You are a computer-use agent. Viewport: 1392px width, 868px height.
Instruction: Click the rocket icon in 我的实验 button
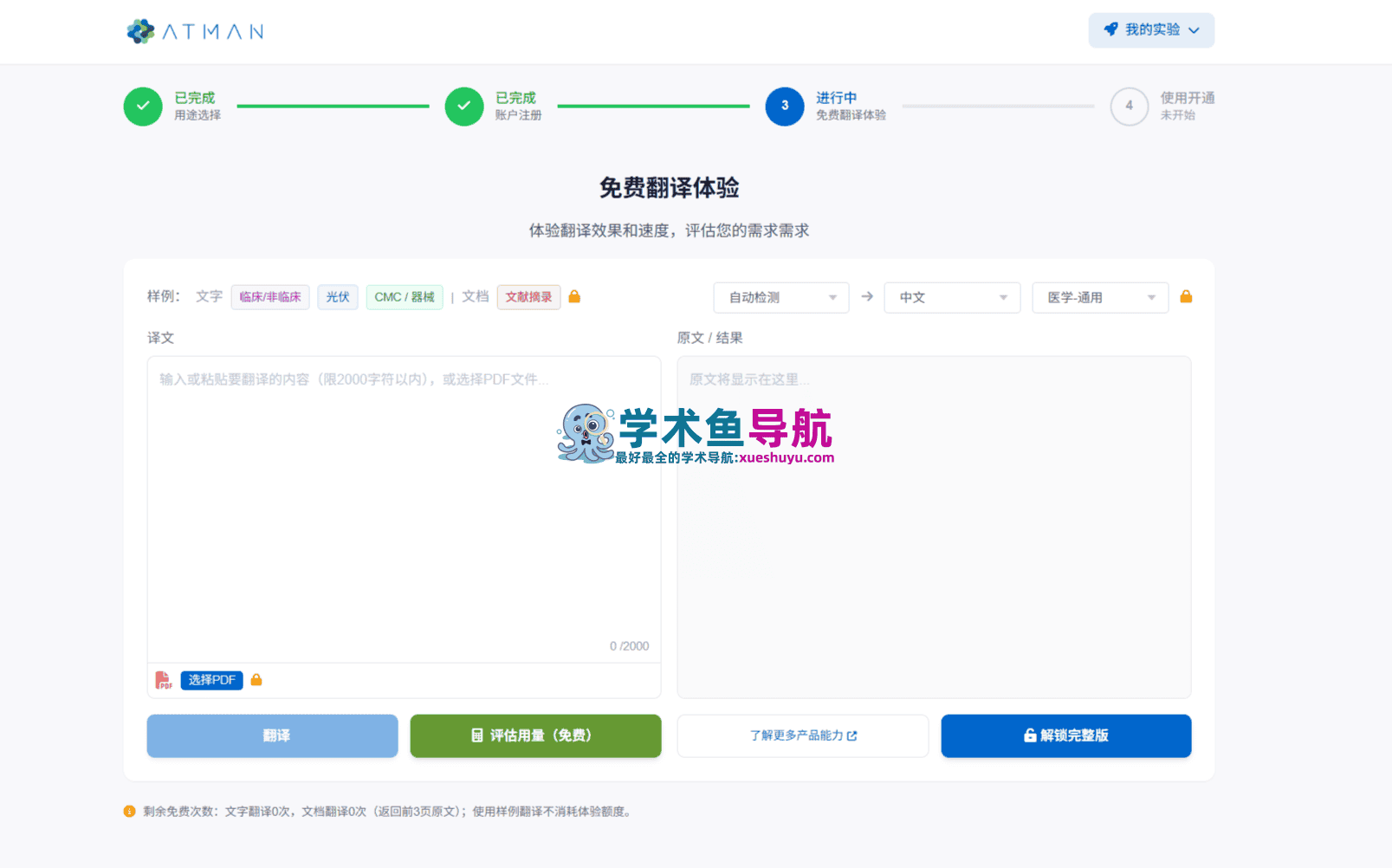tap(1110, 29)
